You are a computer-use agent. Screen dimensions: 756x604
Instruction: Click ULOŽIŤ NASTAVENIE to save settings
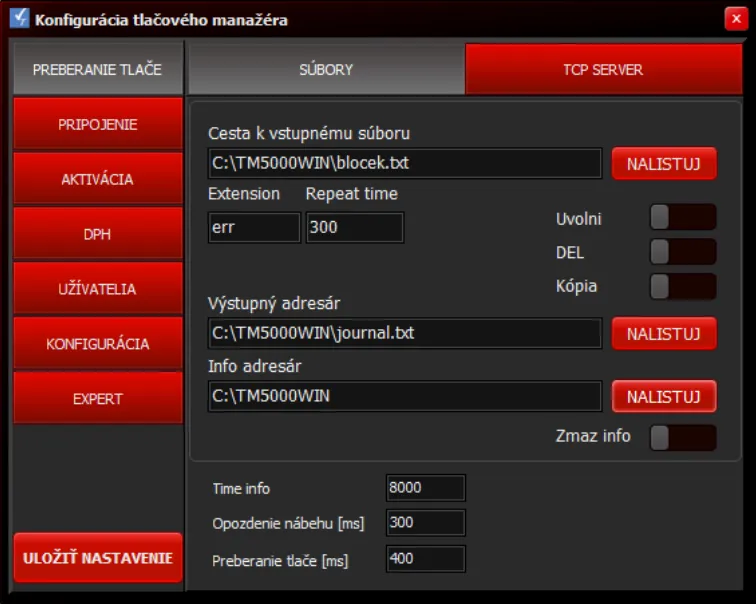(x=97, y=558)
